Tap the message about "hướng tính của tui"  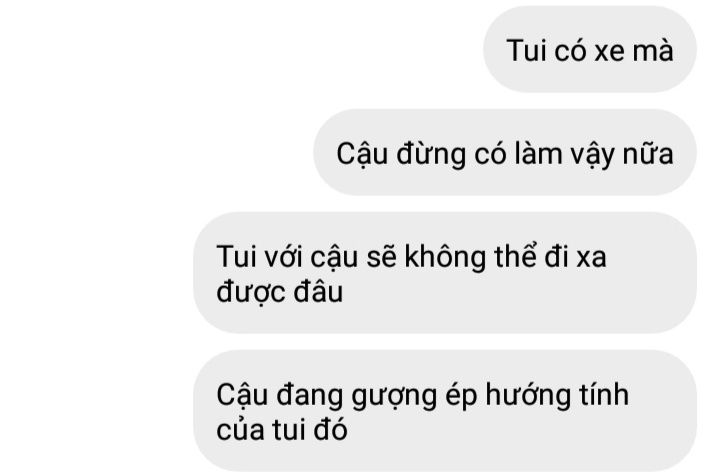pyautogui.click(x=445, y=410)
